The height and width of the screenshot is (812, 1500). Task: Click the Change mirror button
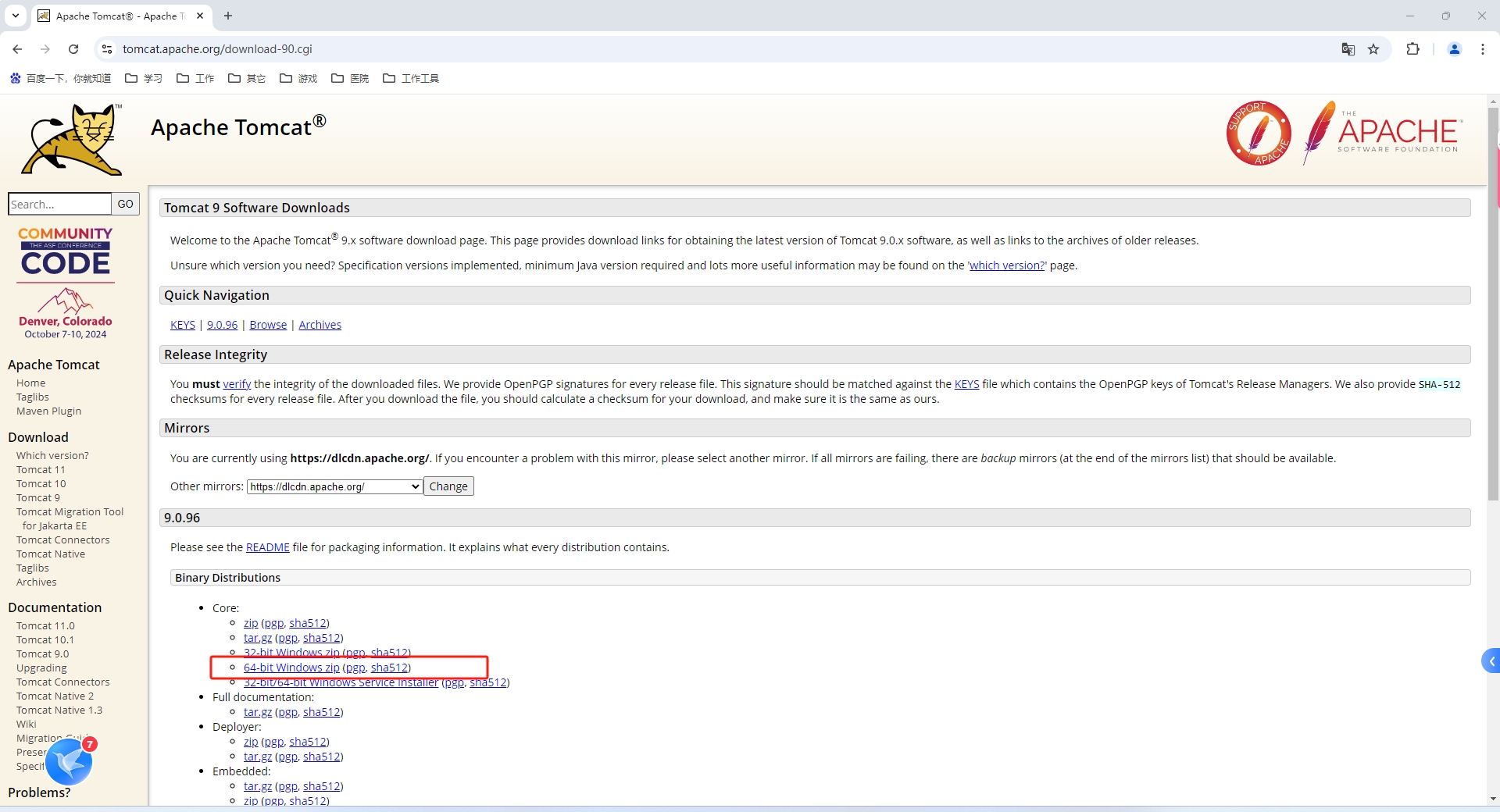coord(448,486)
